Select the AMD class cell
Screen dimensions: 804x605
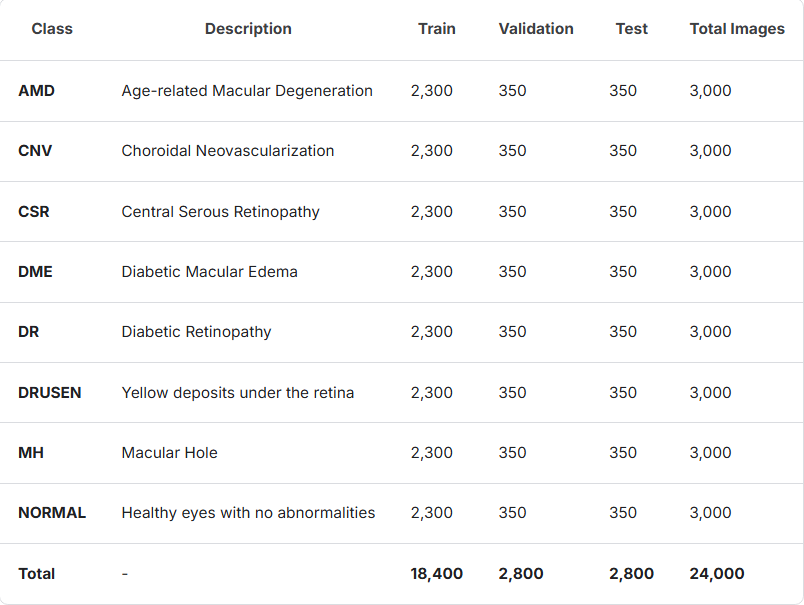point(36,91)
